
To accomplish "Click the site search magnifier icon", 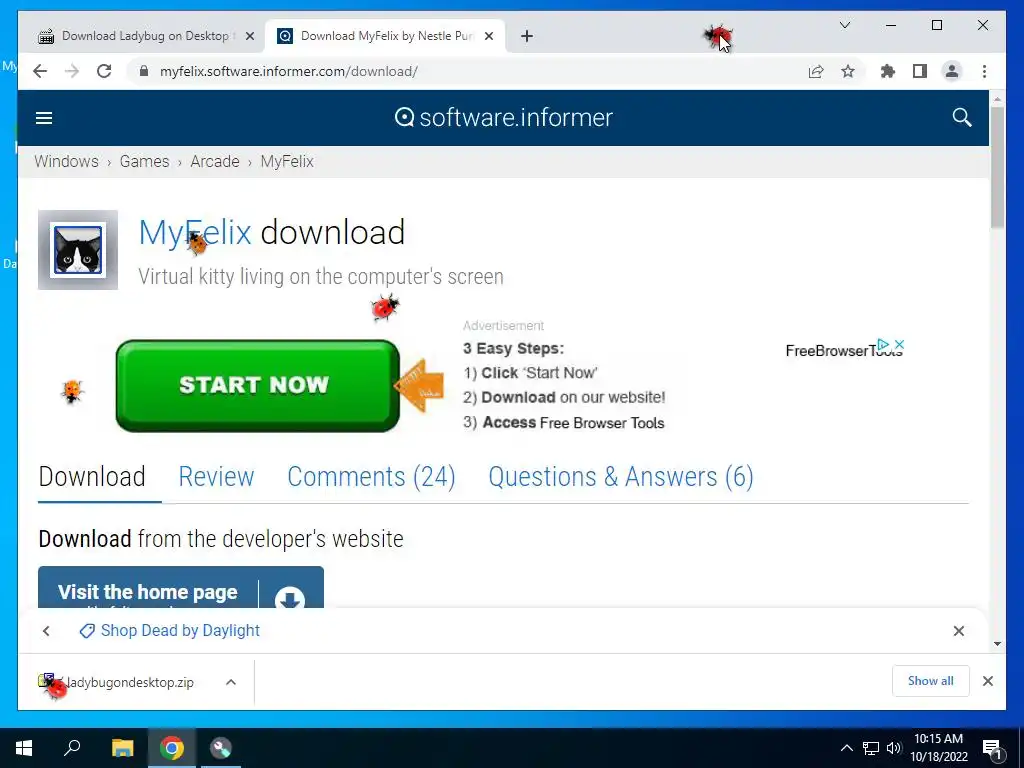I will coord(961,118).
